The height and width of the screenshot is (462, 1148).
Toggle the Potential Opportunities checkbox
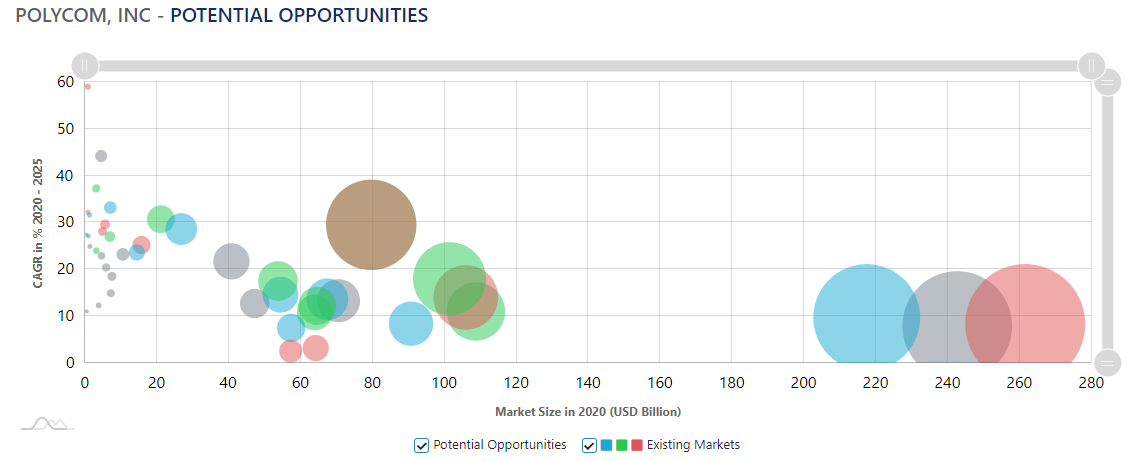tap(421, 445)
